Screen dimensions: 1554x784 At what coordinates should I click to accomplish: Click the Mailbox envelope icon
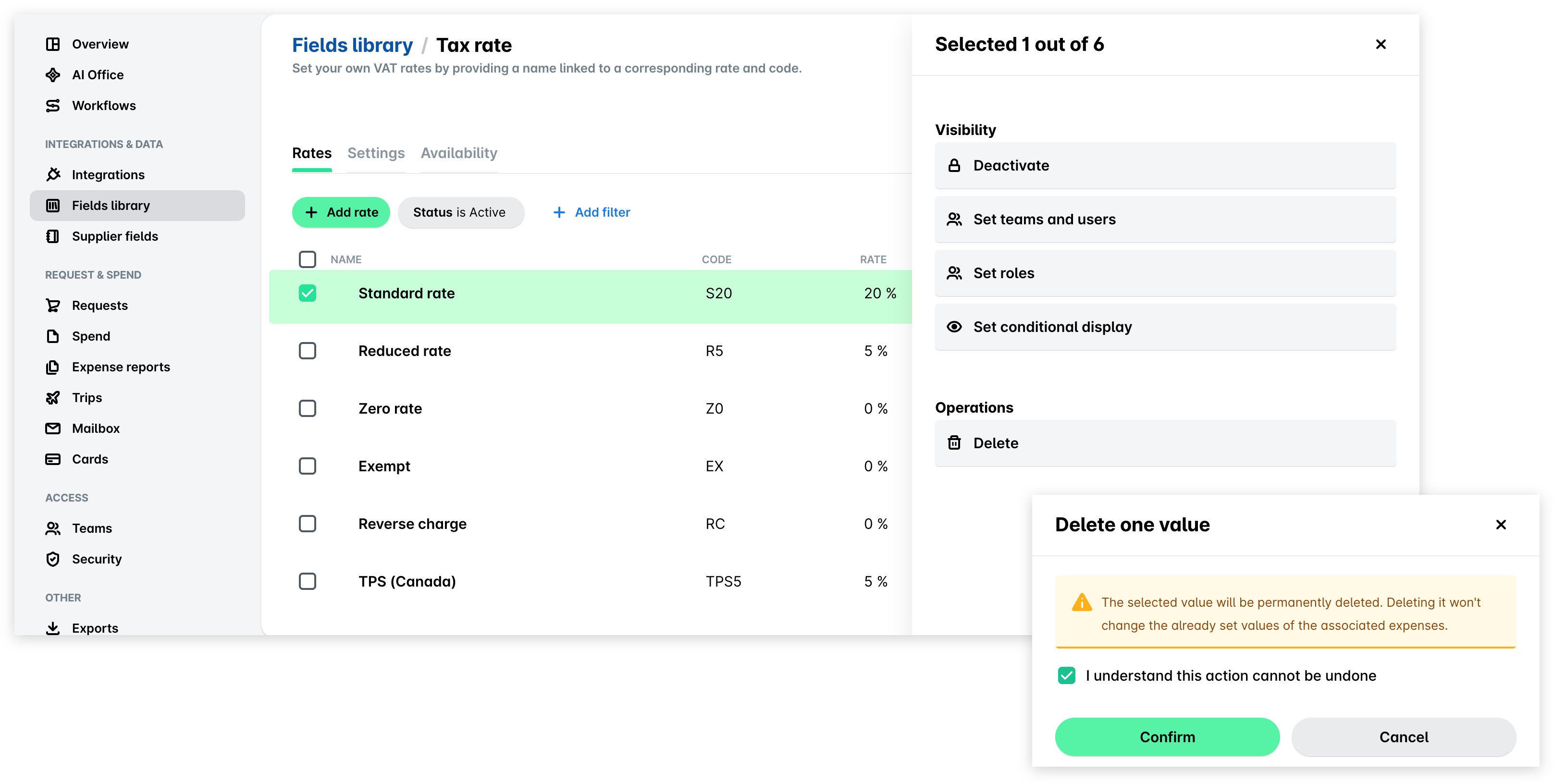(53, 428)
